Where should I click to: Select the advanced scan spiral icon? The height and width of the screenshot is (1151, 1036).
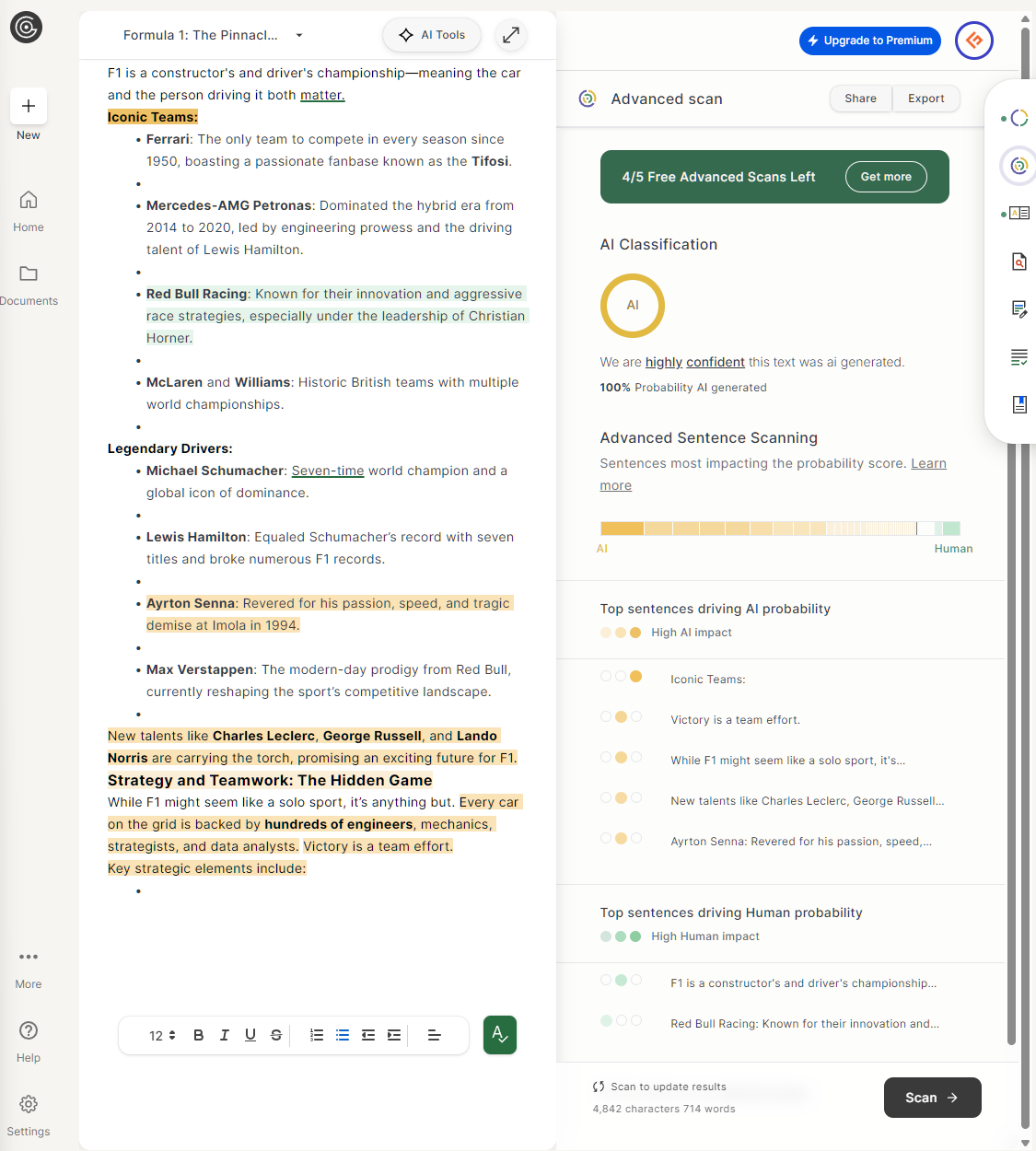tap(1019, 166)
